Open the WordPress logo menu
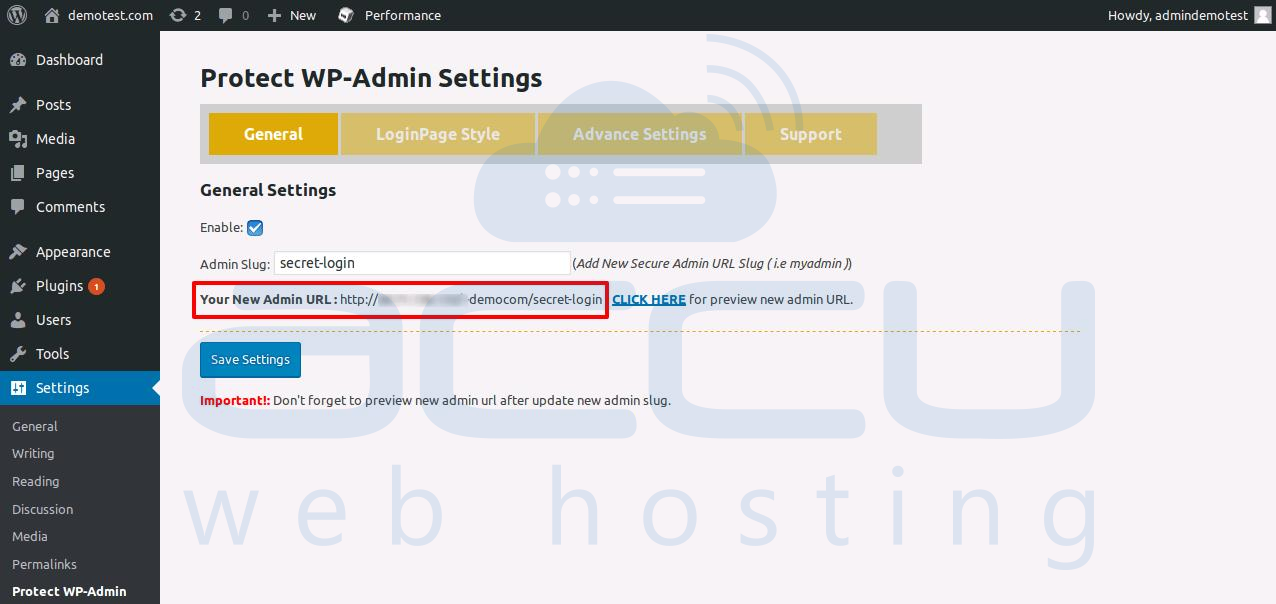 (x=17, y=15)
